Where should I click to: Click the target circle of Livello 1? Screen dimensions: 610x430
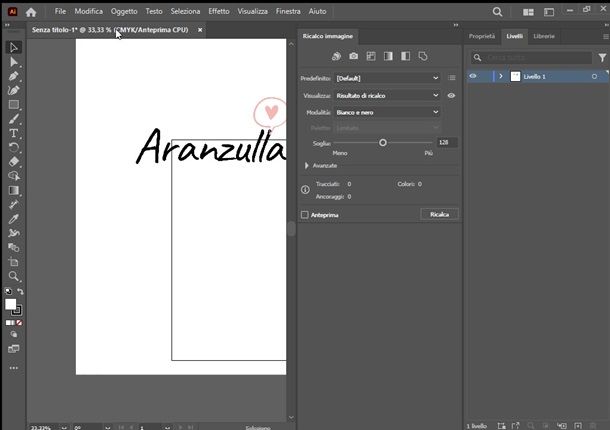click(594, 76)
